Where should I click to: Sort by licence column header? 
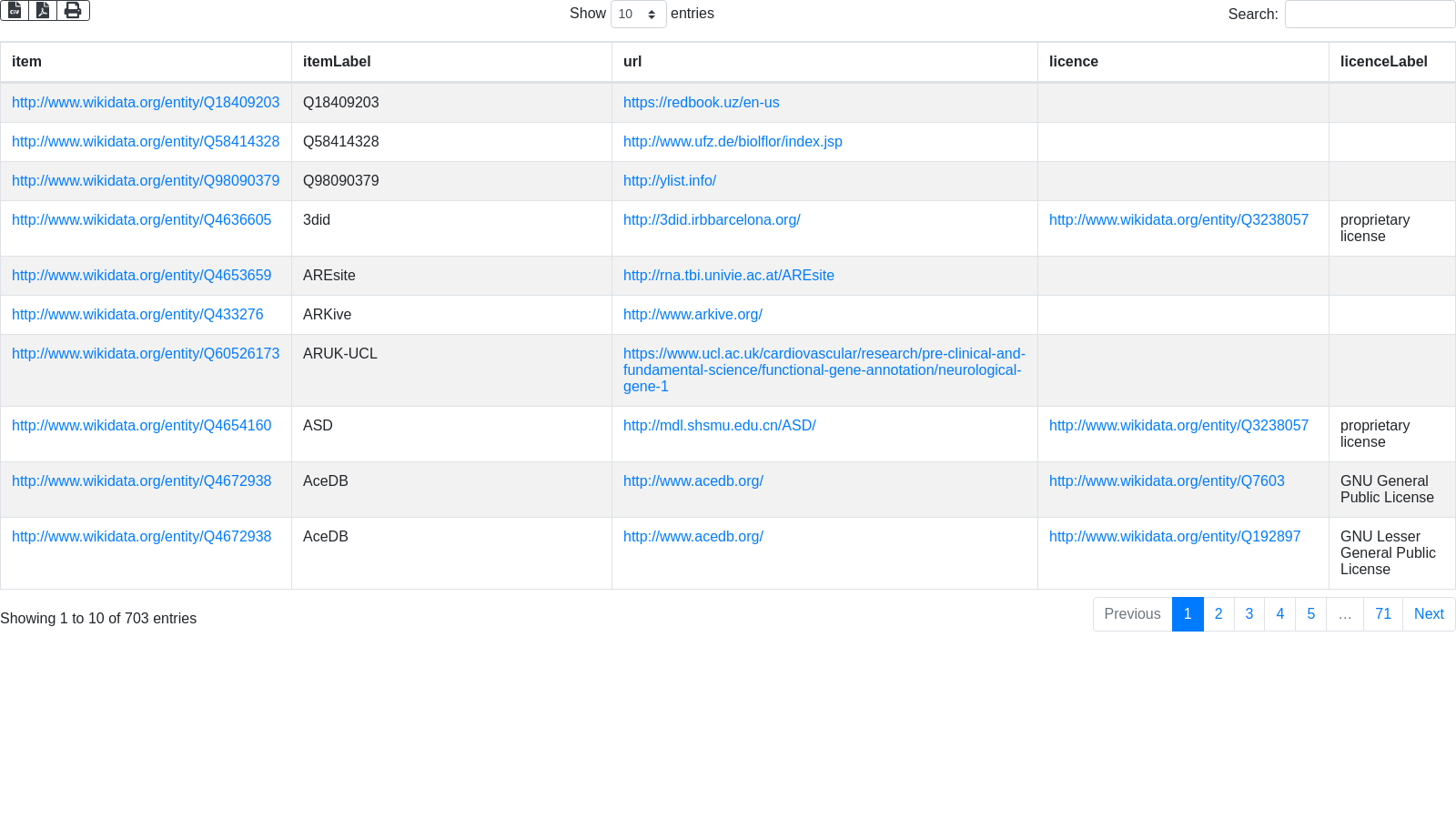pos(1183,62)
